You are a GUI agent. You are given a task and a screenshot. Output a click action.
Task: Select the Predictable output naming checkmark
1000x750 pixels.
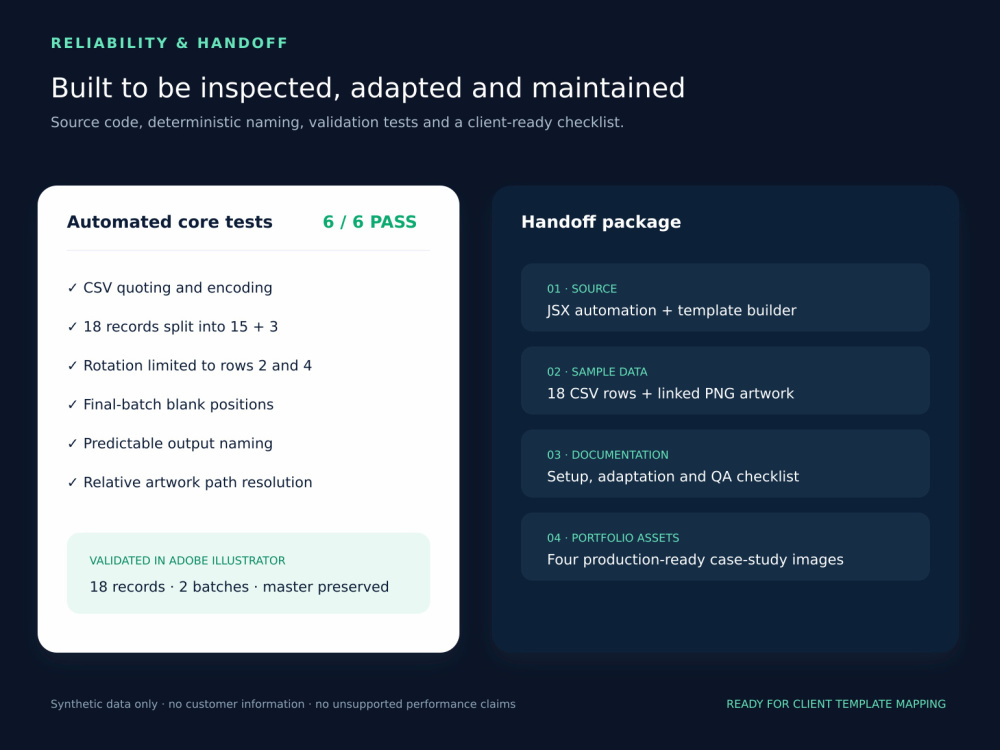coord(72,444)
